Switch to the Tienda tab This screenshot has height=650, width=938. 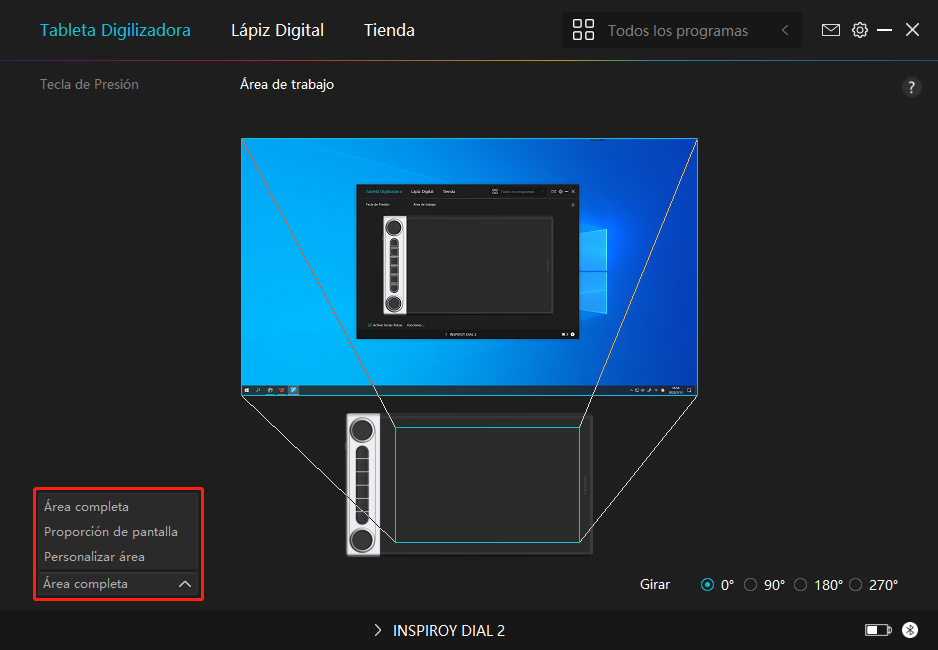pyautogui.click(x=389, y=30)
